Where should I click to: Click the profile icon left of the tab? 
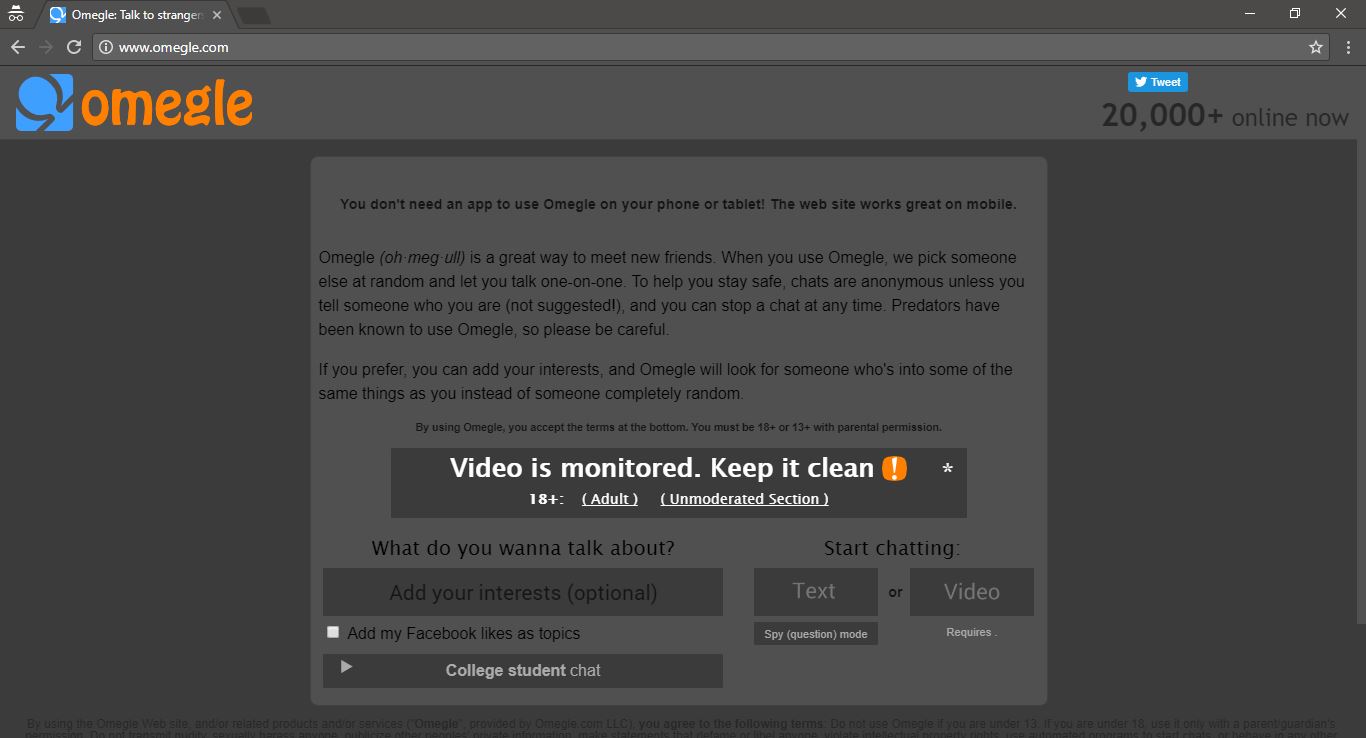pos(15,14)
